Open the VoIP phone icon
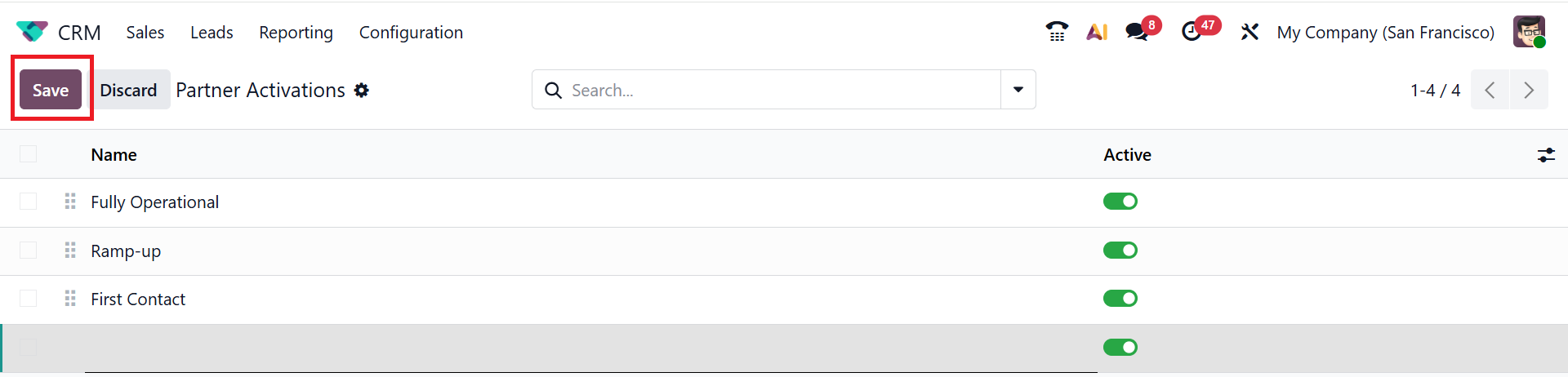Image resolution: width=1568 pixels, height=377 pixels. click(1057, 32)
